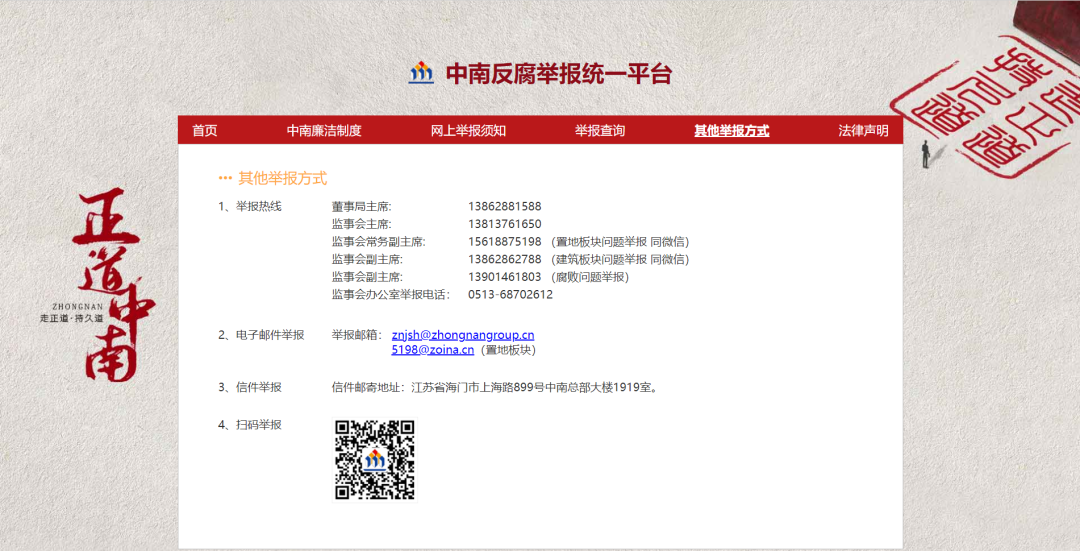Open the 法律声明 menu item
The image size is (1080, 551).
863,131
